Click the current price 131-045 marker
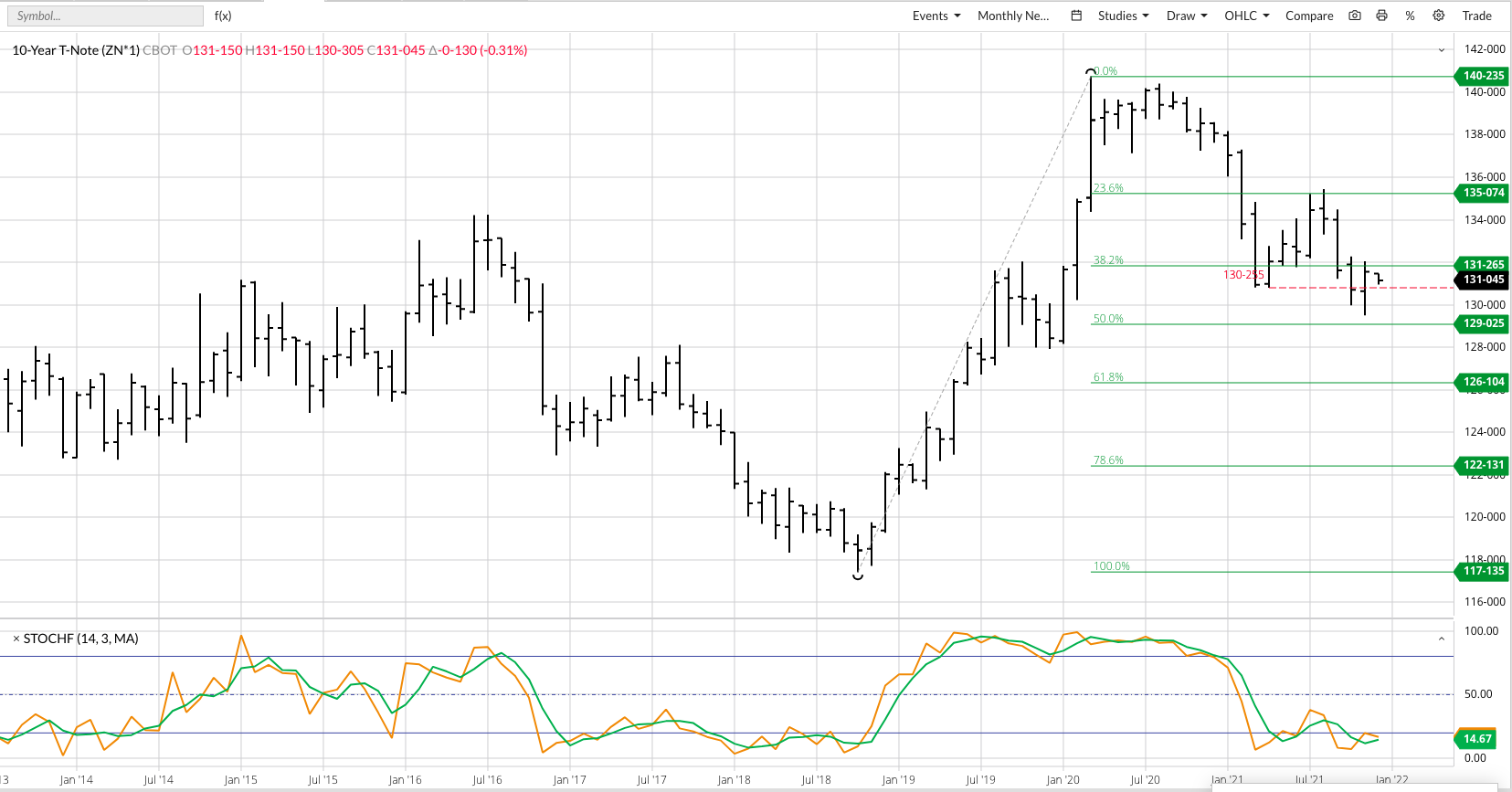This screenshot has height=792, width=1512. click(1483, 280)
